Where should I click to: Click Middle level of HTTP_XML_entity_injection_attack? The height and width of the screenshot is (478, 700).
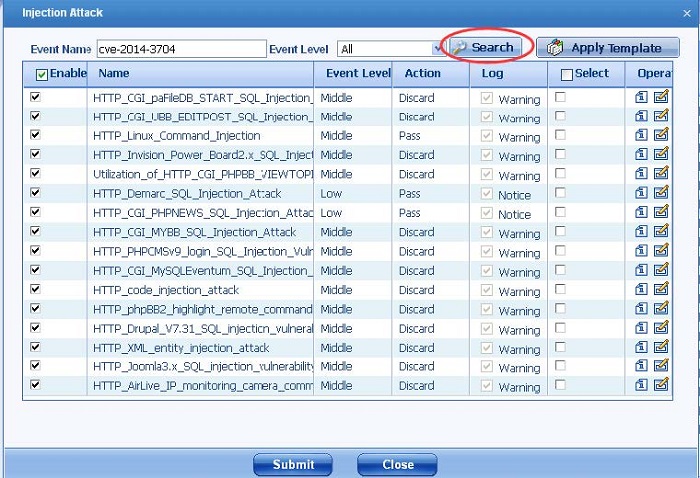point(336,348)
